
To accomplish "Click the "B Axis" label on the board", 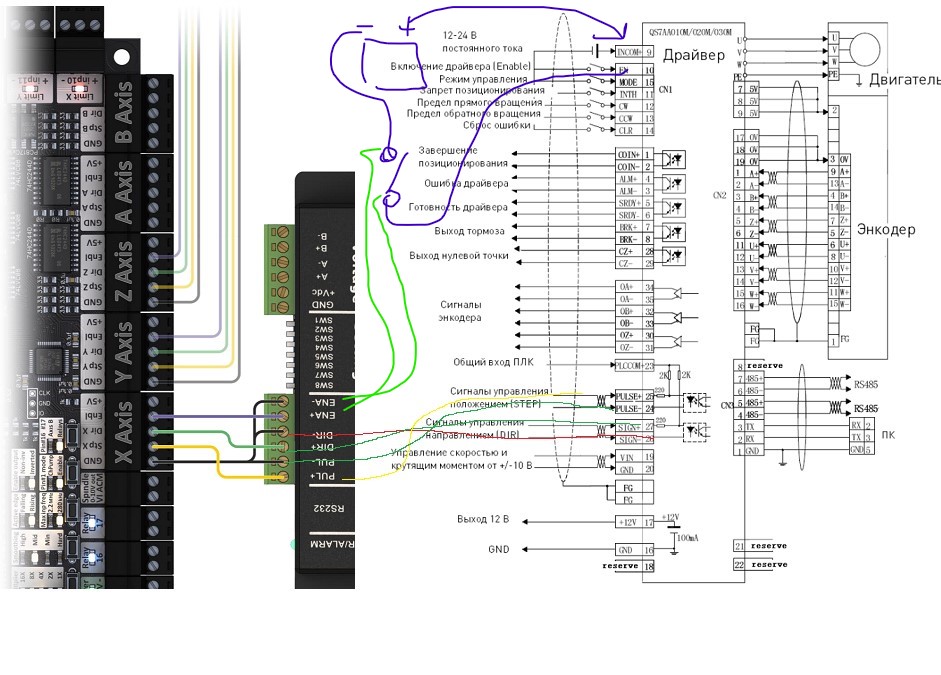I will pyautogui.click(x=122, y=112).
